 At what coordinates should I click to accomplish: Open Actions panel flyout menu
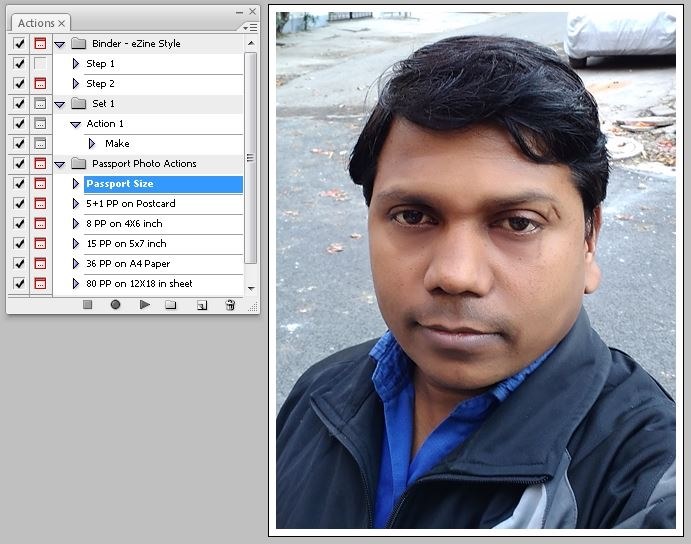pos(251,28)
